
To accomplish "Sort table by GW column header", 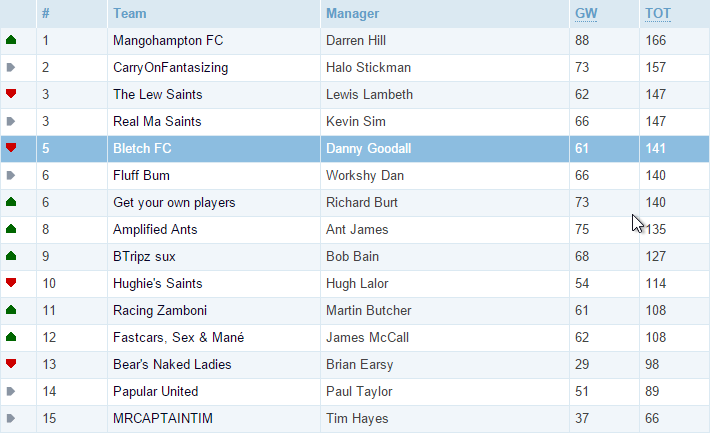I will coord(586,14).
